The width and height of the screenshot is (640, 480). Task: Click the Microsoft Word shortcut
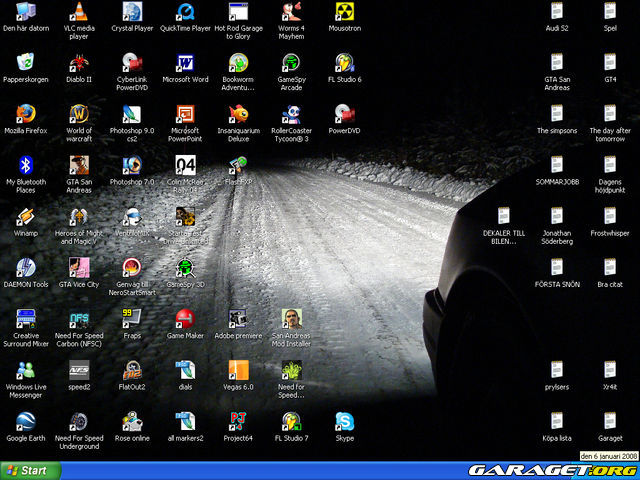(185, 63)
